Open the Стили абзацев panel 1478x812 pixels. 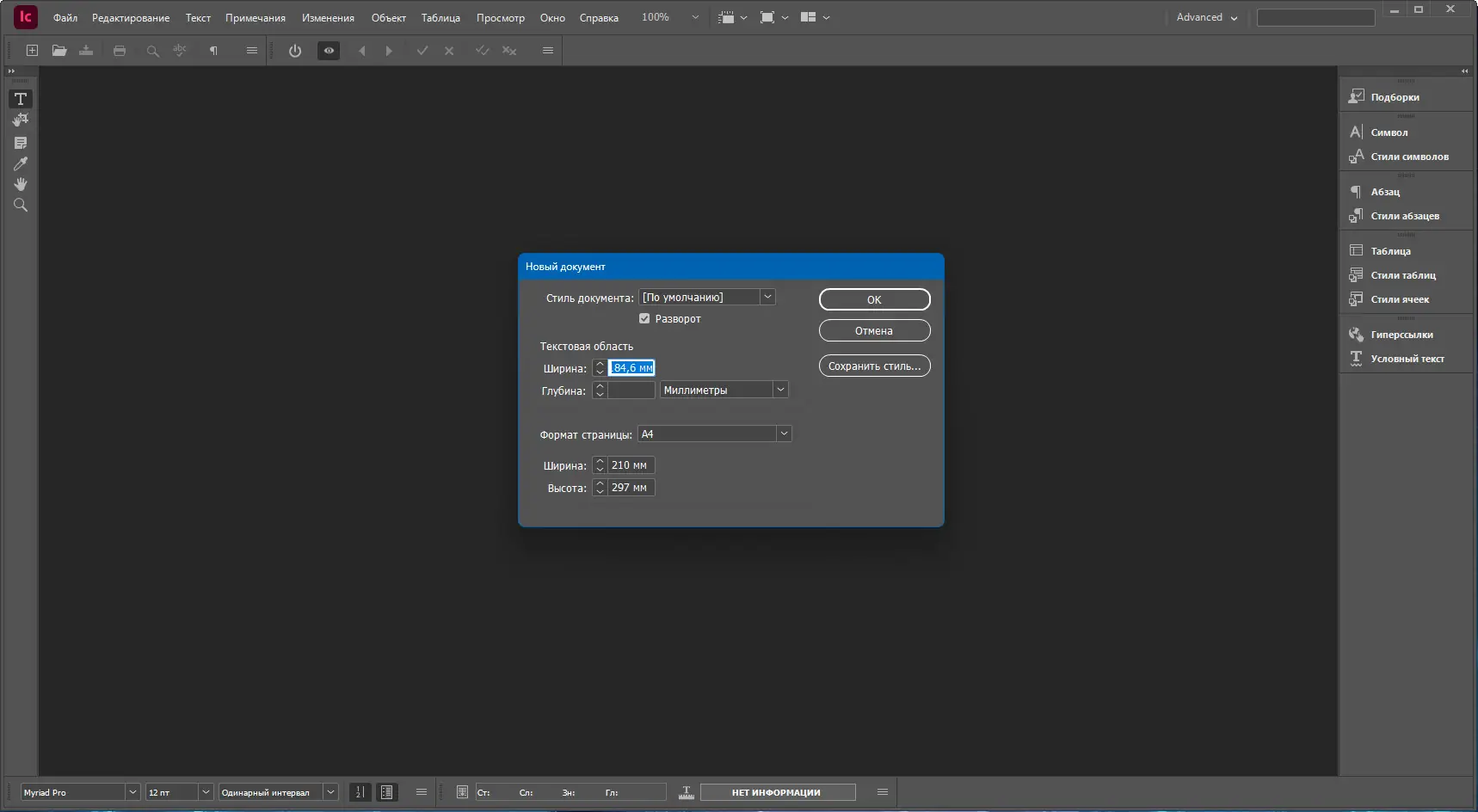point(1404,216)
